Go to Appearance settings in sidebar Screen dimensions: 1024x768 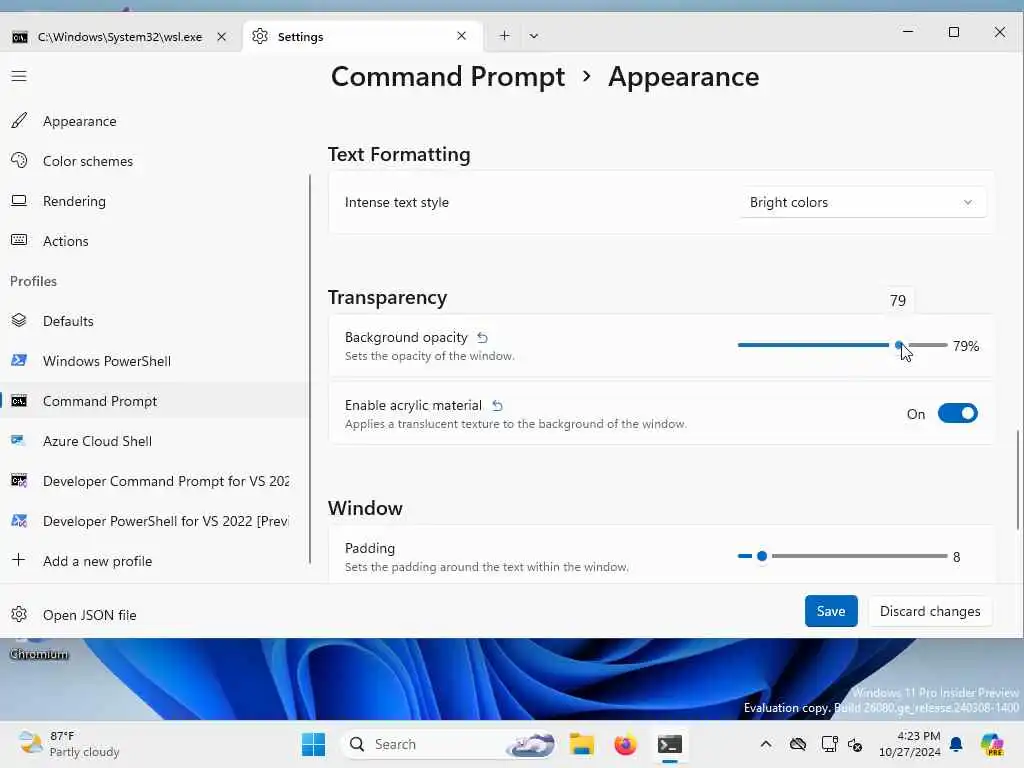154,121
